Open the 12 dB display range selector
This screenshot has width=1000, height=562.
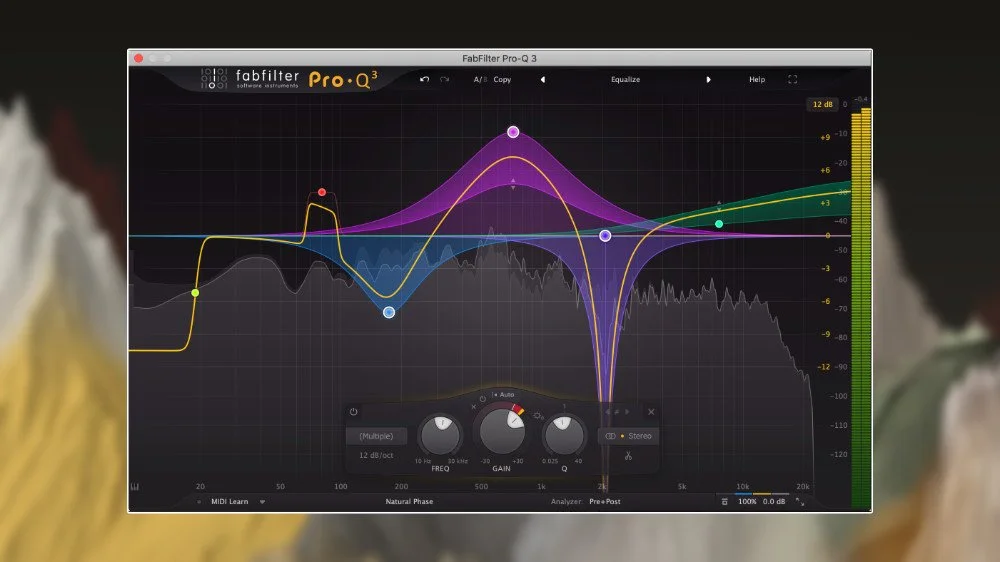(x=823, y=104)
